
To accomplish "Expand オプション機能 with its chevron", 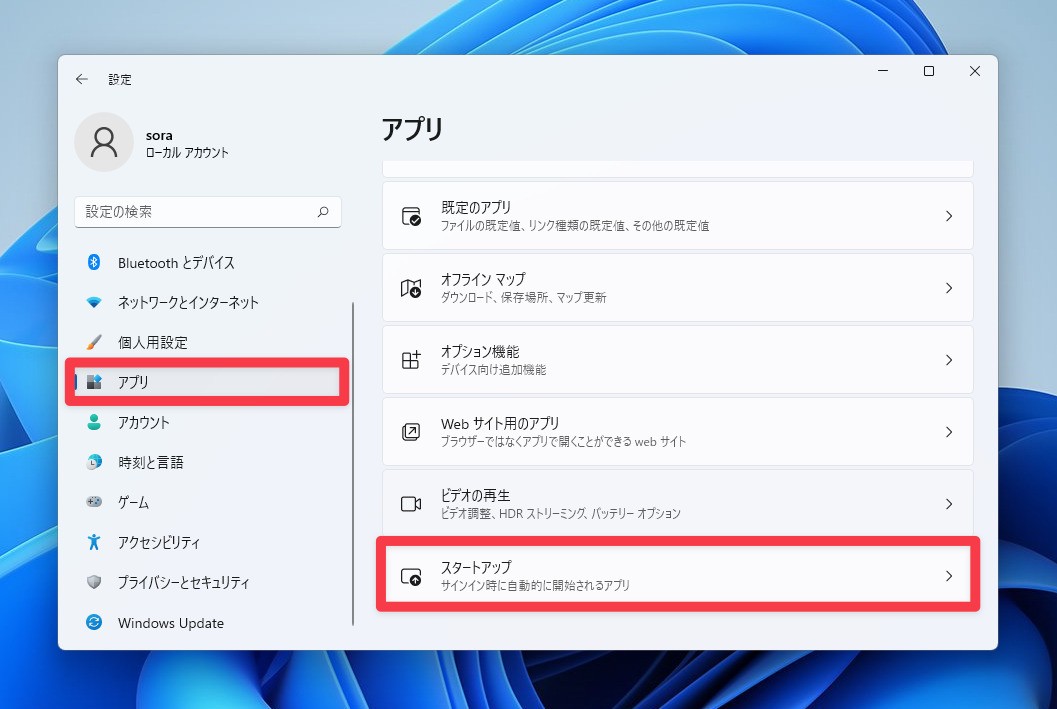I will [x=948, y=360].
